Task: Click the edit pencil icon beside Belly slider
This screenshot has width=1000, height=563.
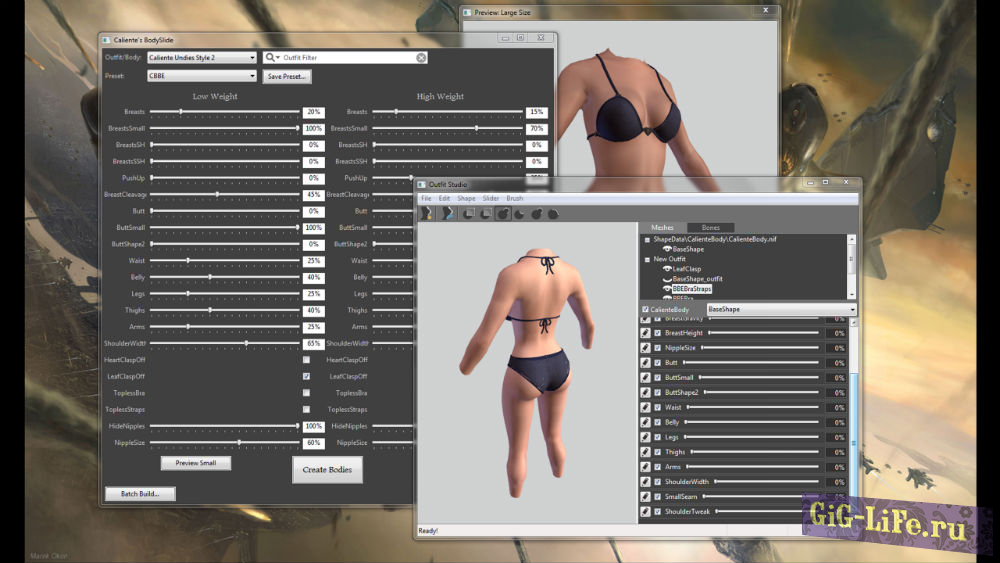Action: click(x=645, y=422)
